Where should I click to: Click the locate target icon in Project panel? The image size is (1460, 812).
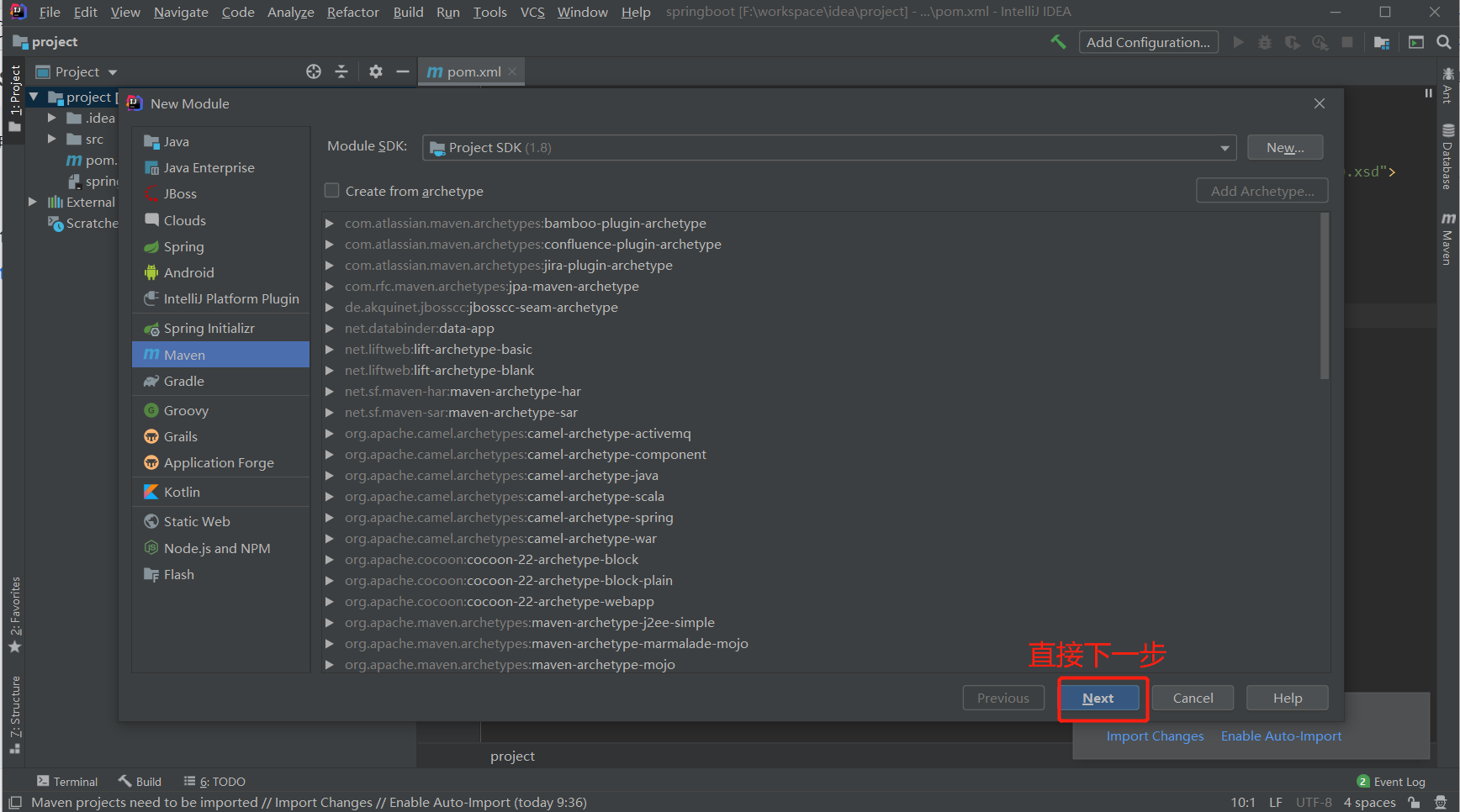tap(314, 71)
